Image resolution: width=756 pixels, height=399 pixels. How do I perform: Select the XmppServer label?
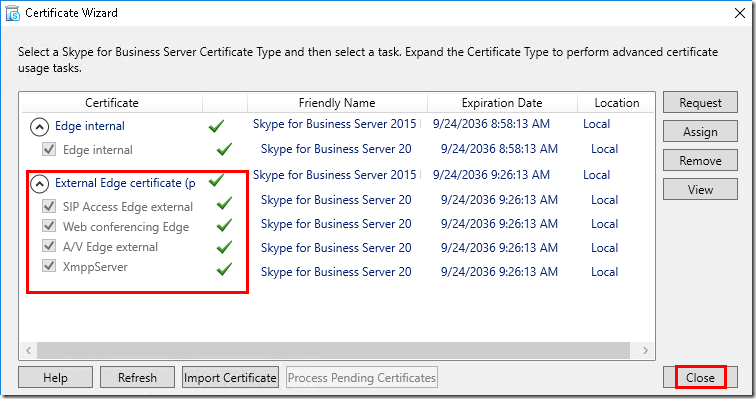click(x=95, y=266)
